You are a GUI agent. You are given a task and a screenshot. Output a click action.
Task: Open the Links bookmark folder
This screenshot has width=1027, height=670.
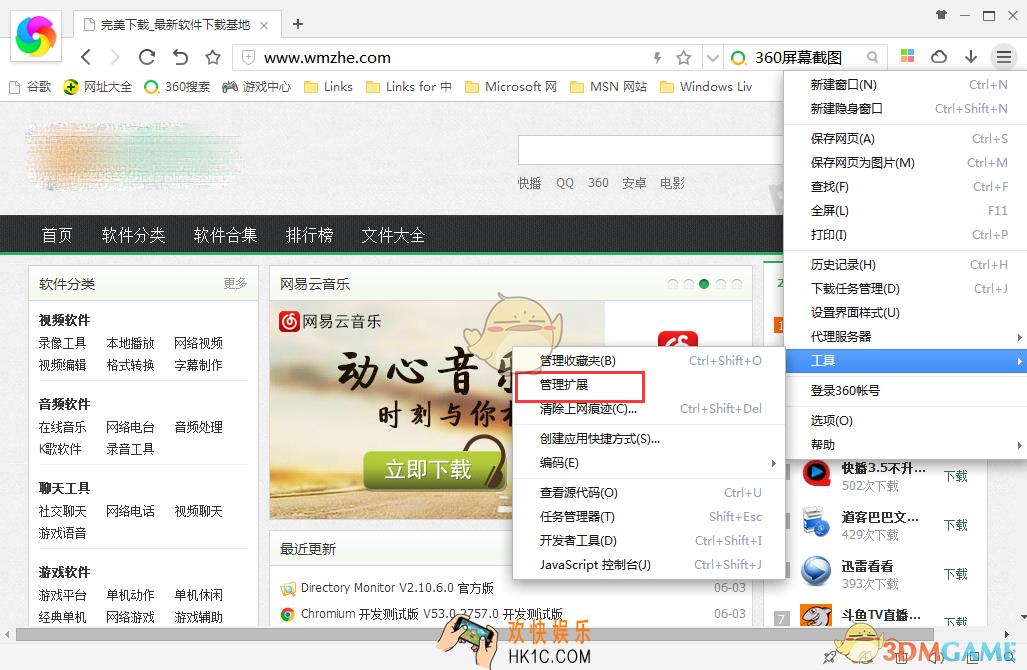pyautogui.click(x=328, y=86)
